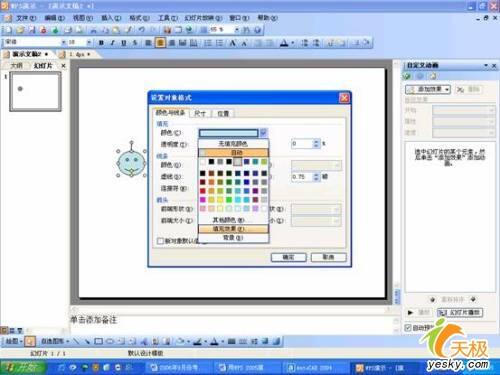The height and width of the screenshot is (375, 500).
Task: Open the font name dropdown
Action: 64,42
